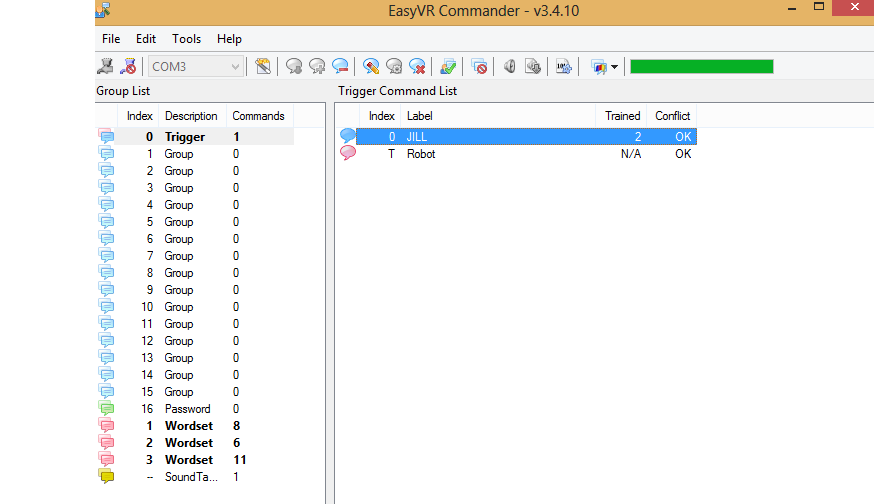Select Group 12 in the Group List
Screen dimensions: 874x504
pyautogui.click(x=195, y=341)
